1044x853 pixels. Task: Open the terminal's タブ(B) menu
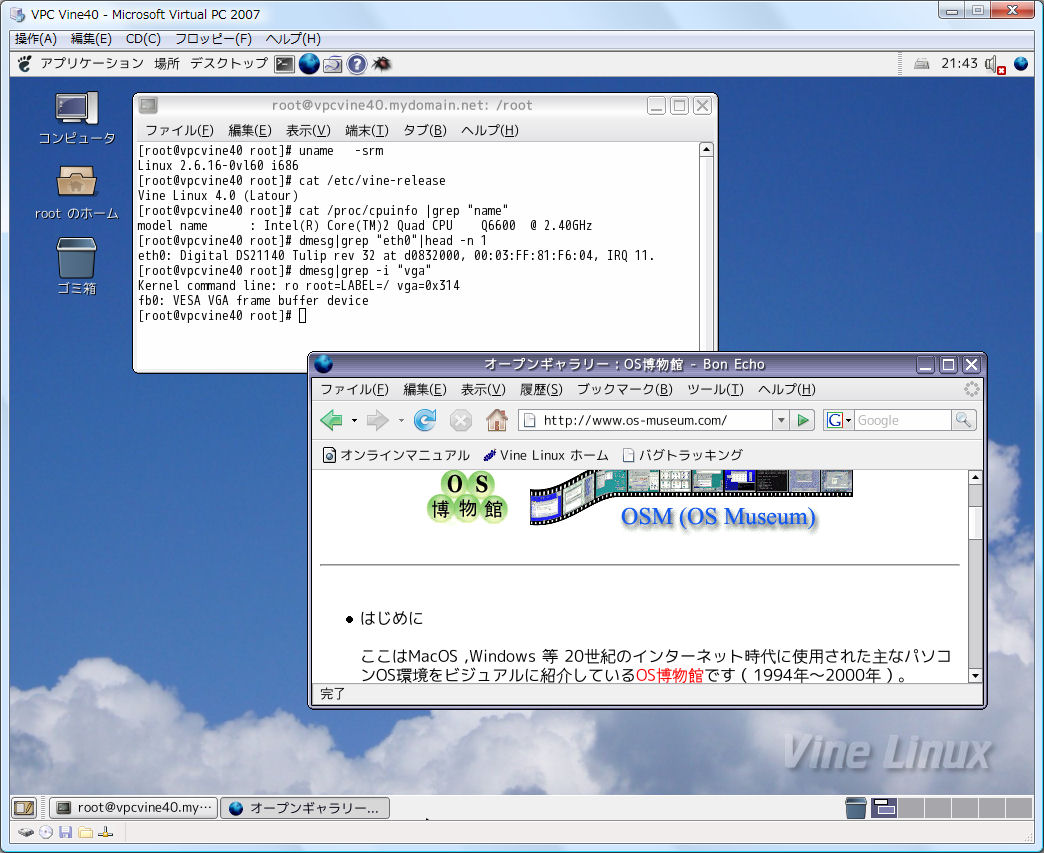(424, 131)
